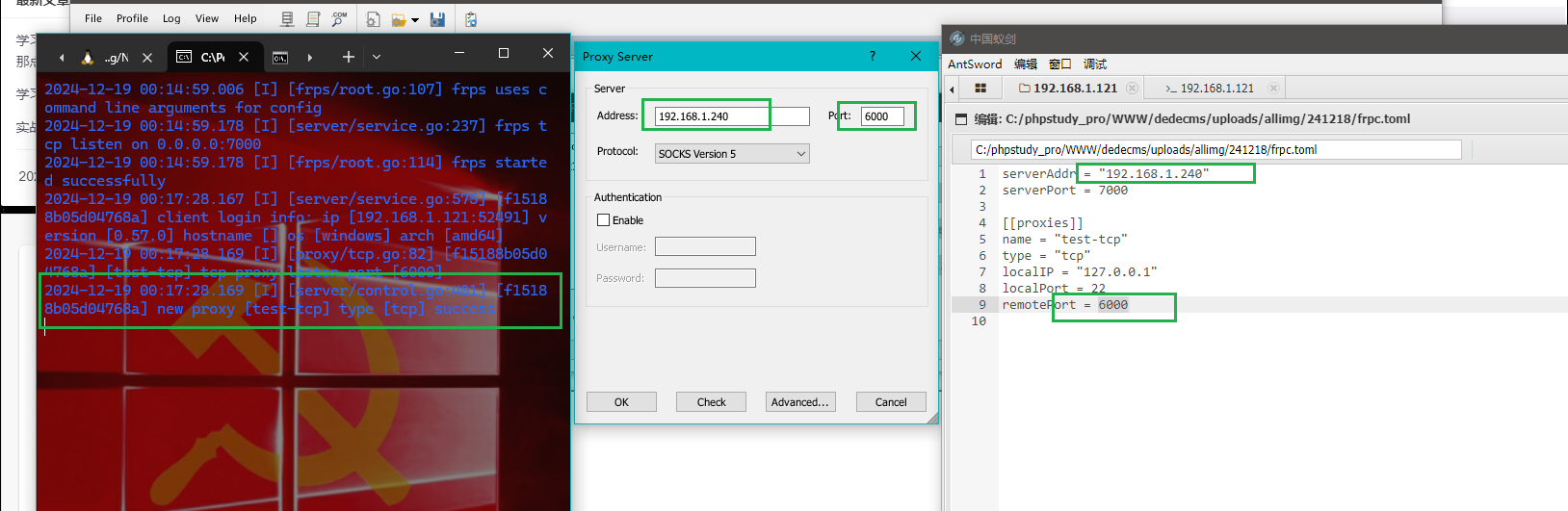Switch to the third command prompt tab icon
The height and width of the screenshot is (511, 1568).
tap(280, 58)
